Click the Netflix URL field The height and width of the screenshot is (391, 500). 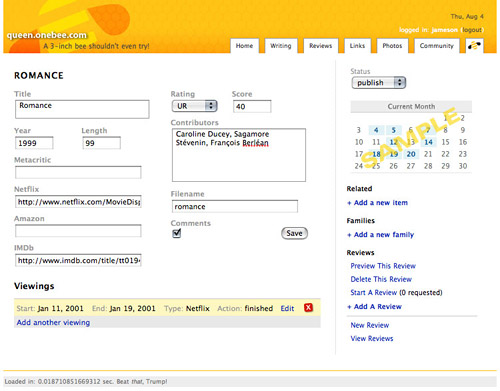point(78,202)
